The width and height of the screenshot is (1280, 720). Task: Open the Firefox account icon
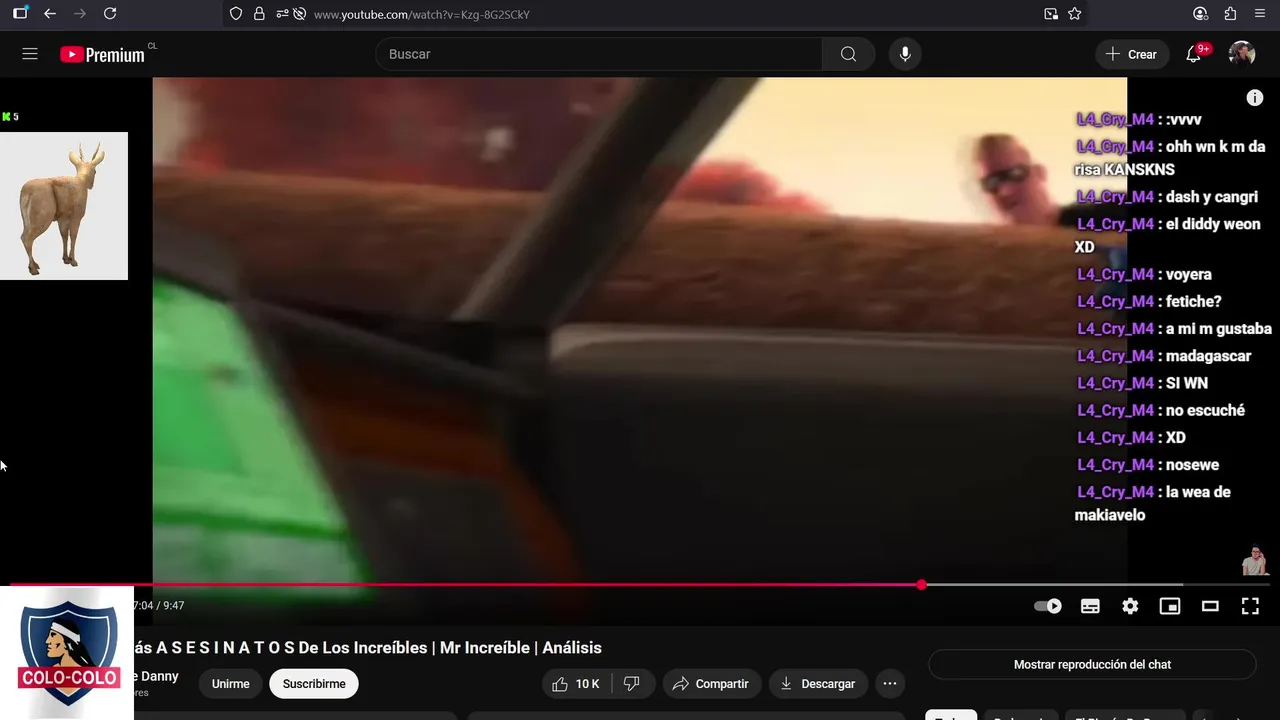click(x=1201, y=14)
